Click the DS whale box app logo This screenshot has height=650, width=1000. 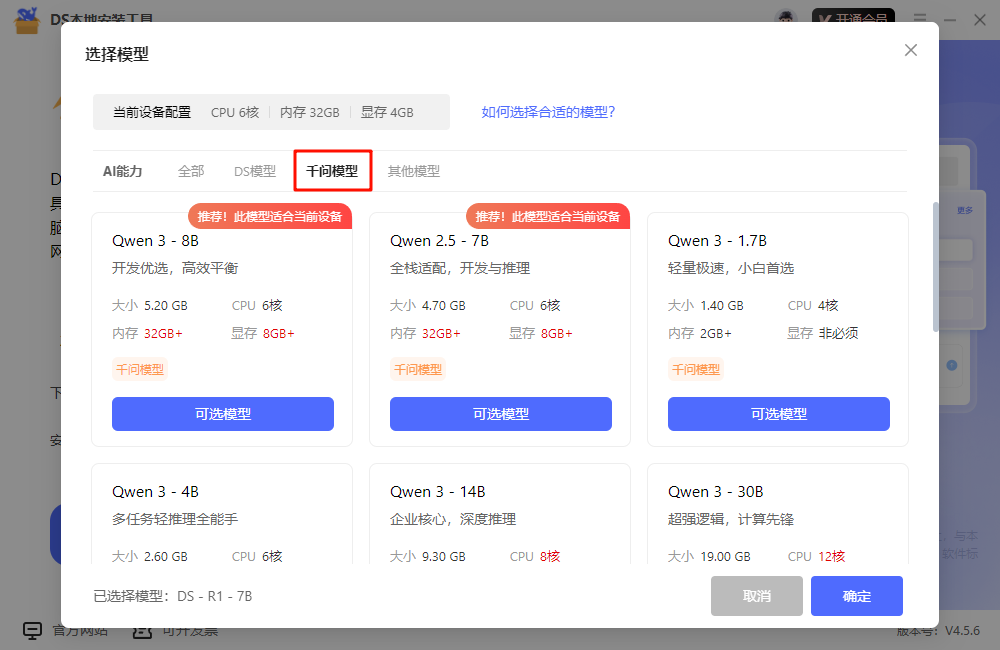click(27, 19)
